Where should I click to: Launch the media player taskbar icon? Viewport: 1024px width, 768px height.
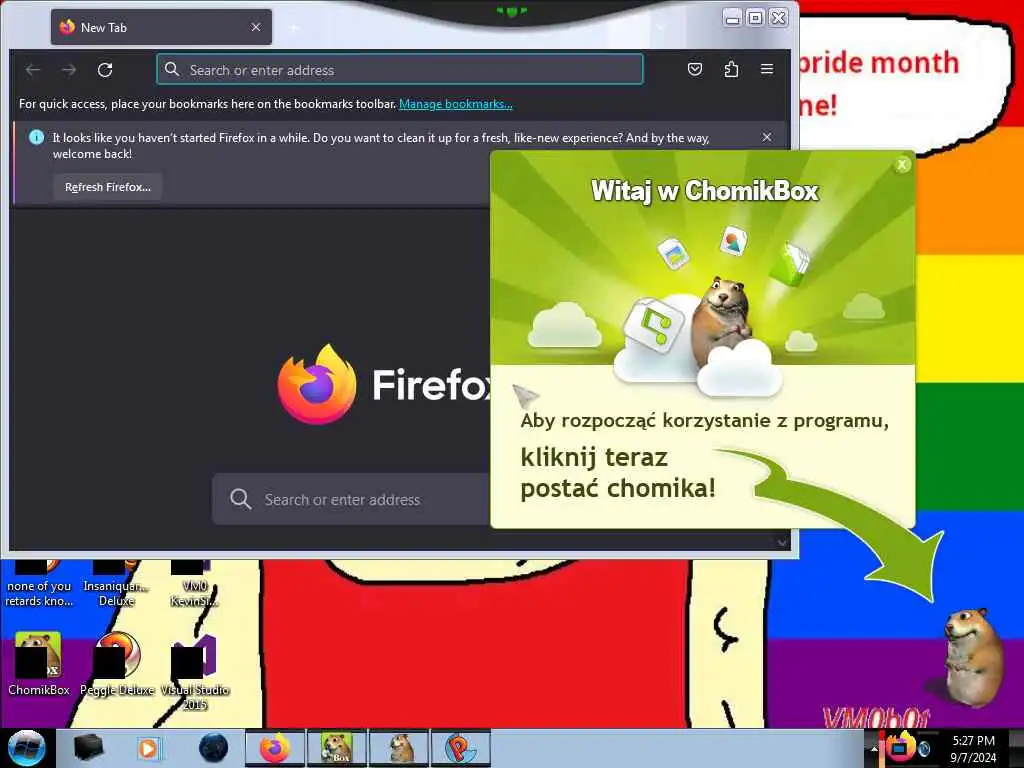[x=148, y=748]
